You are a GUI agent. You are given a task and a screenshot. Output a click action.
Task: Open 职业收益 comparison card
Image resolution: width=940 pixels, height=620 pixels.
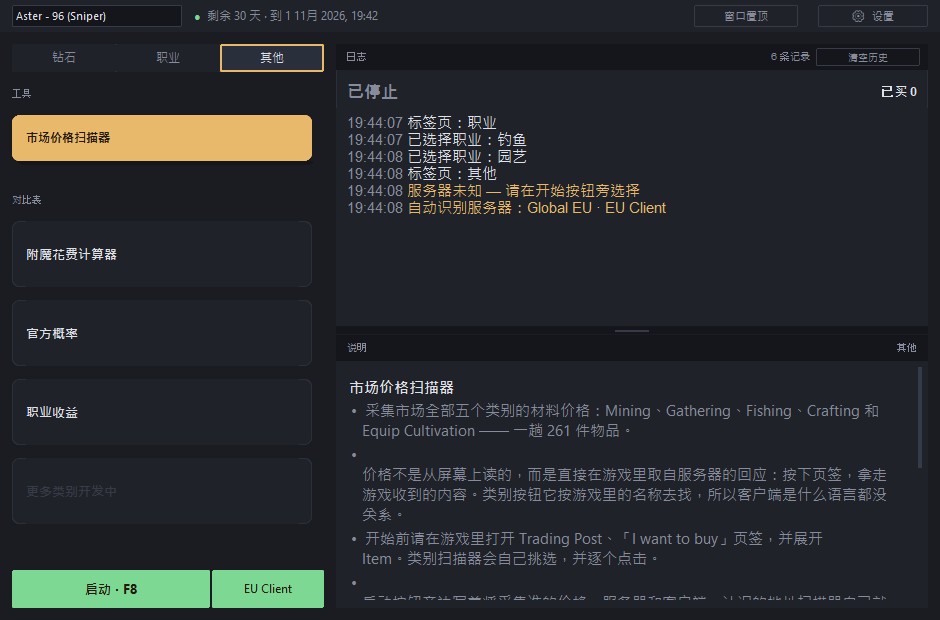(x=162, y=412)
